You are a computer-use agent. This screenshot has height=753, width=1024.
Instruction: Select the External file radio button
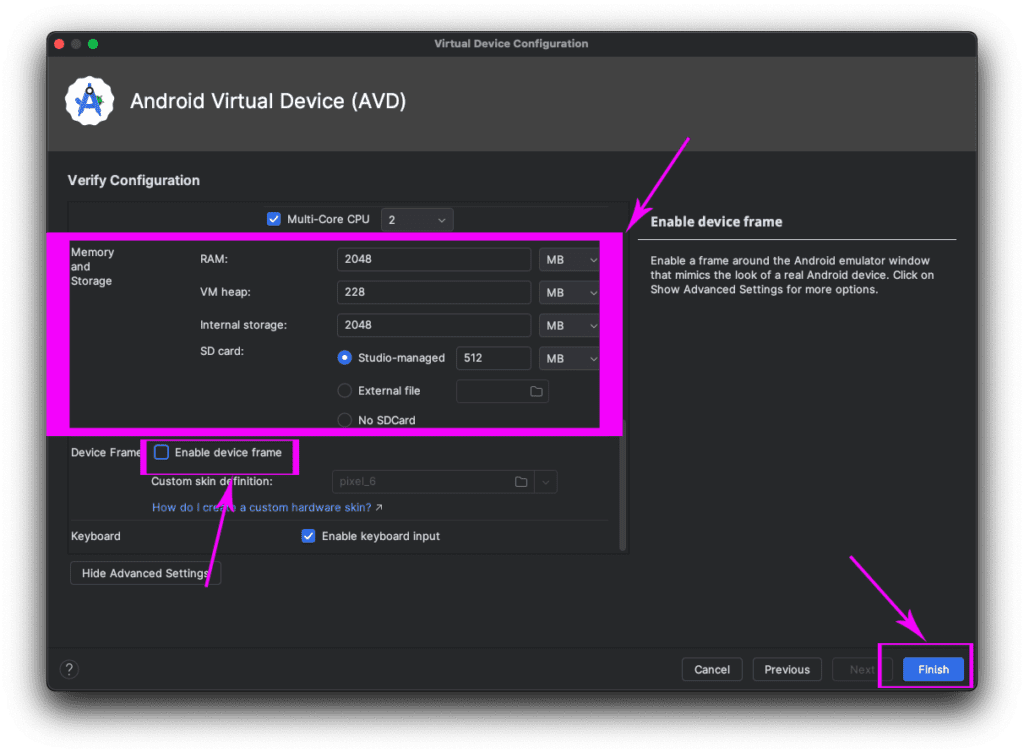(x=344, y=391)
